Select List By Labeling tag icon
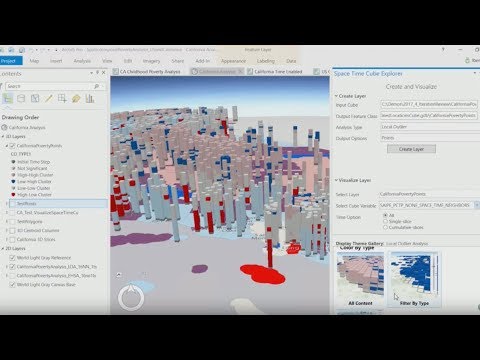 [x=76, y=99]
